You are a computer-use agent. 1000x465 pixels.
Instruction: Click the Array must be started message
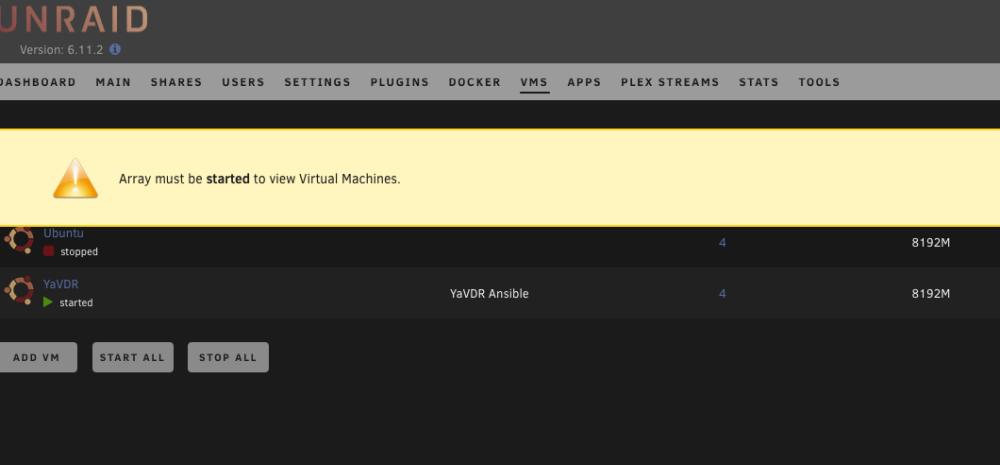tap(260, 179)
